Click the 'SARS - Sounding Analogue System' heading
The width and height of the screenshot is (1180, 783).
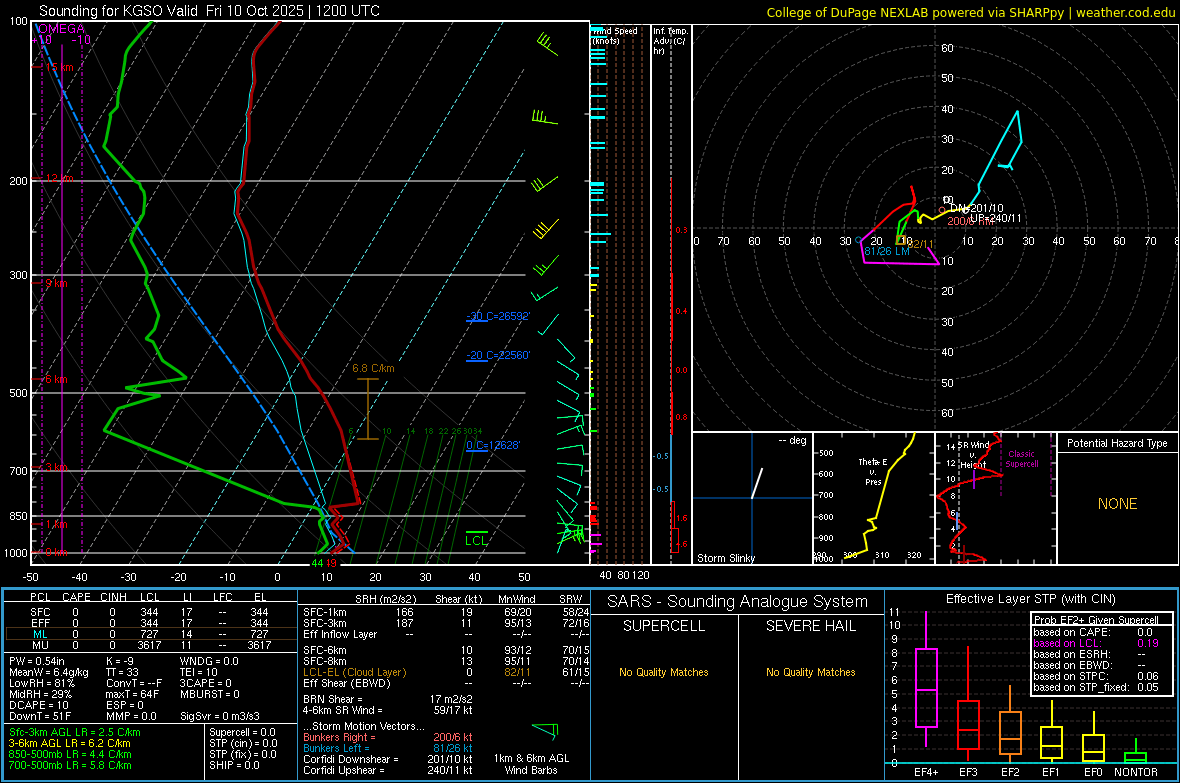coord(737,602)
